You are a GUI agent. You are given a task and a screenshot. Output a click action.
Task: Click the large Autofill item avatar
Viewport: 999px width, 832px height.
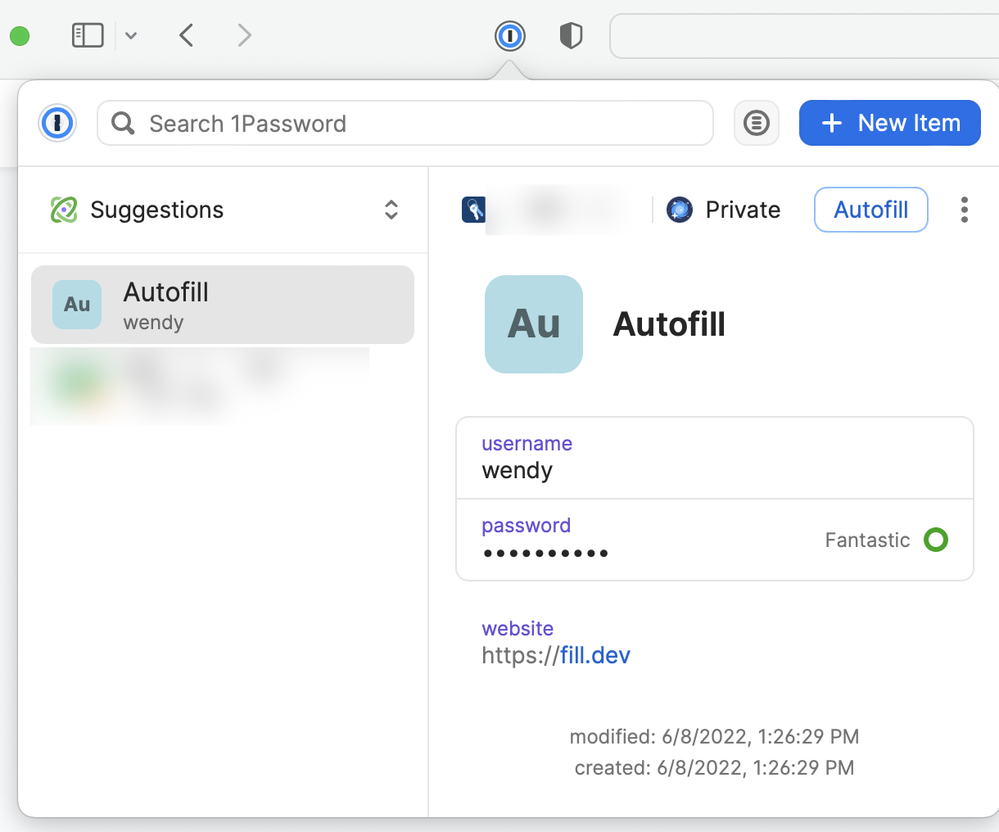534,324
